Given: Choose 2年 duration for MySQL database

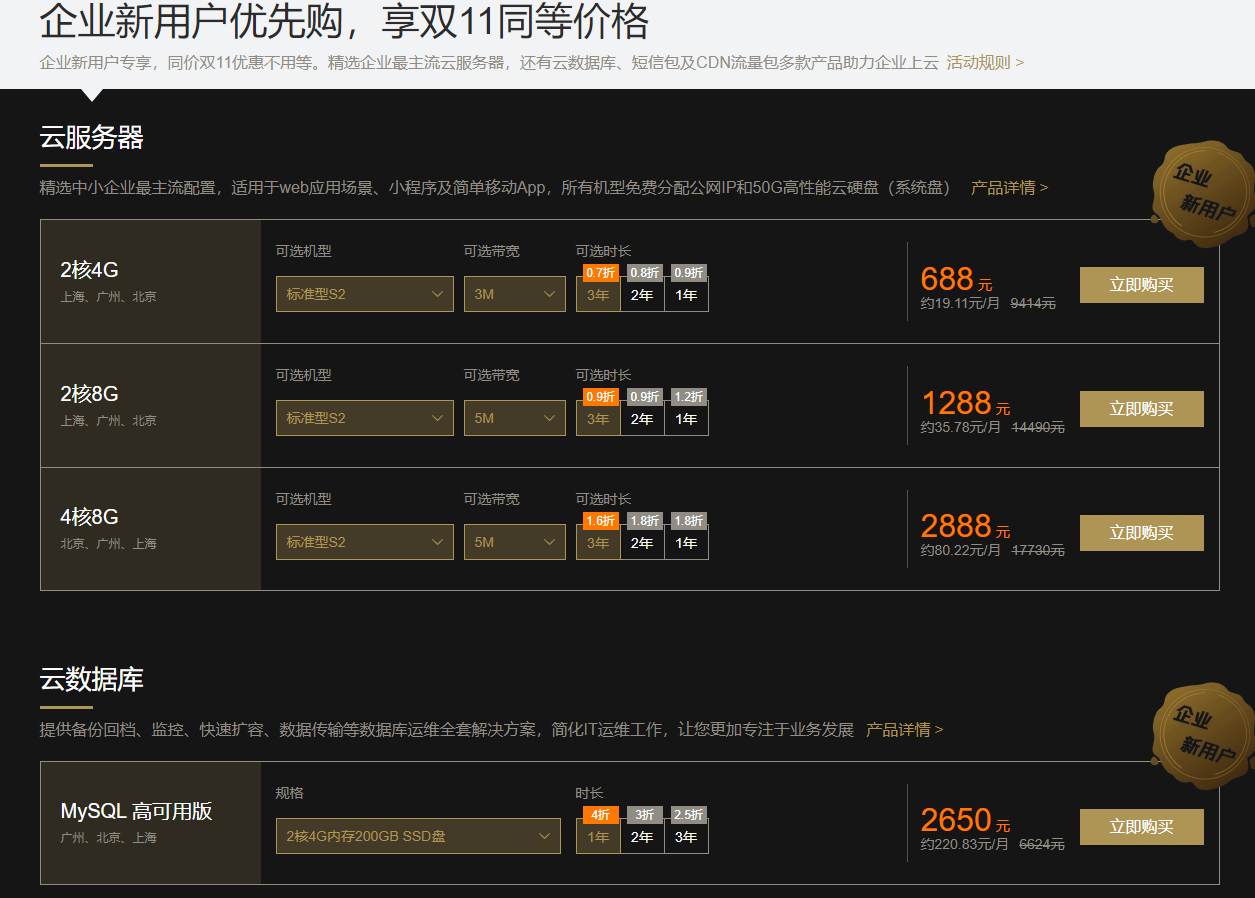Looking at the screenshot, I should pos(642,837).
